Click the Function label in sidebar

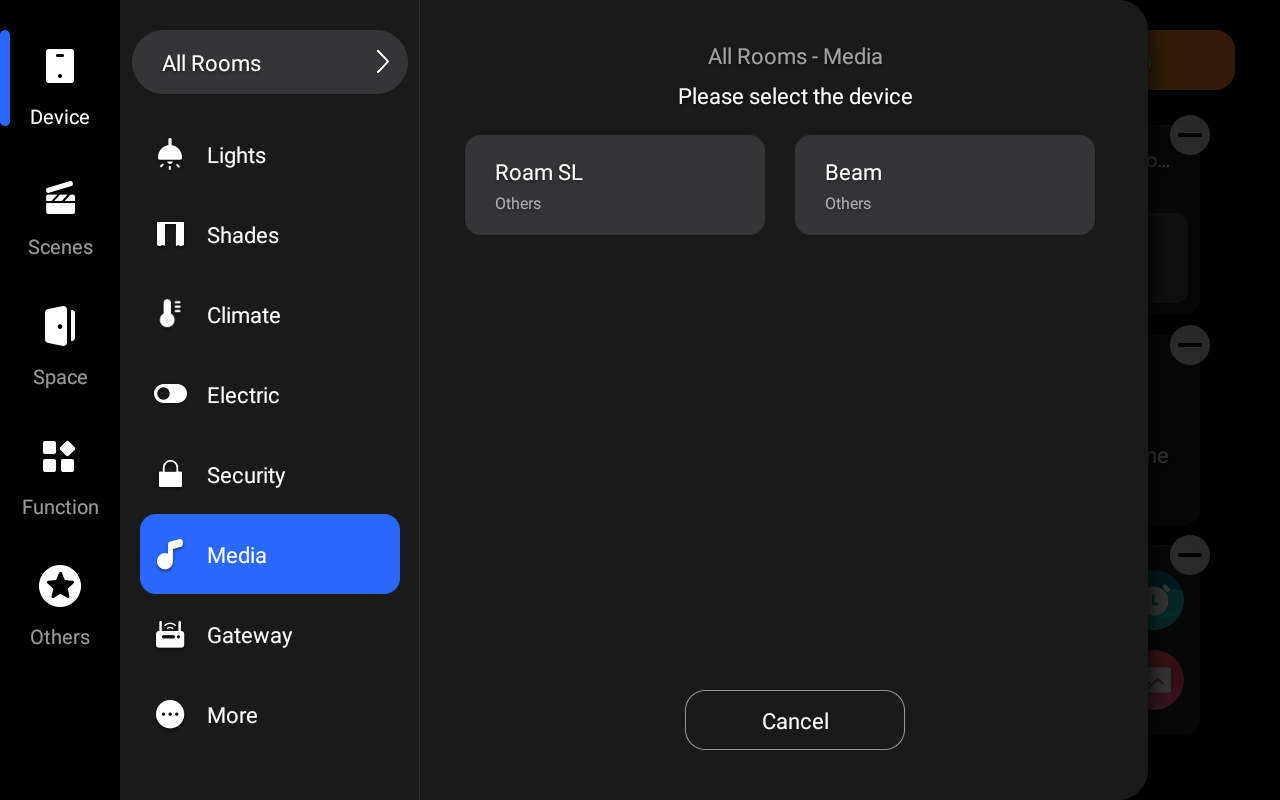coord(60,507)
